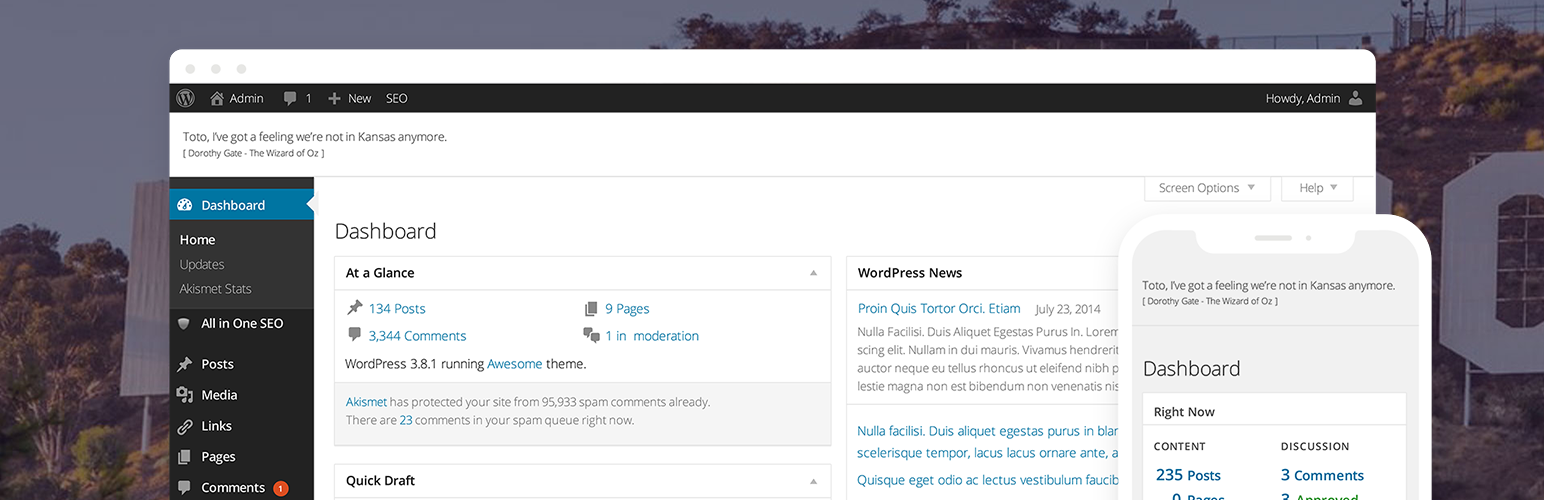Collapse the Quick Draft widget
The height and width of the screenshot is (500, 1544).
click(x=813, y=481)
